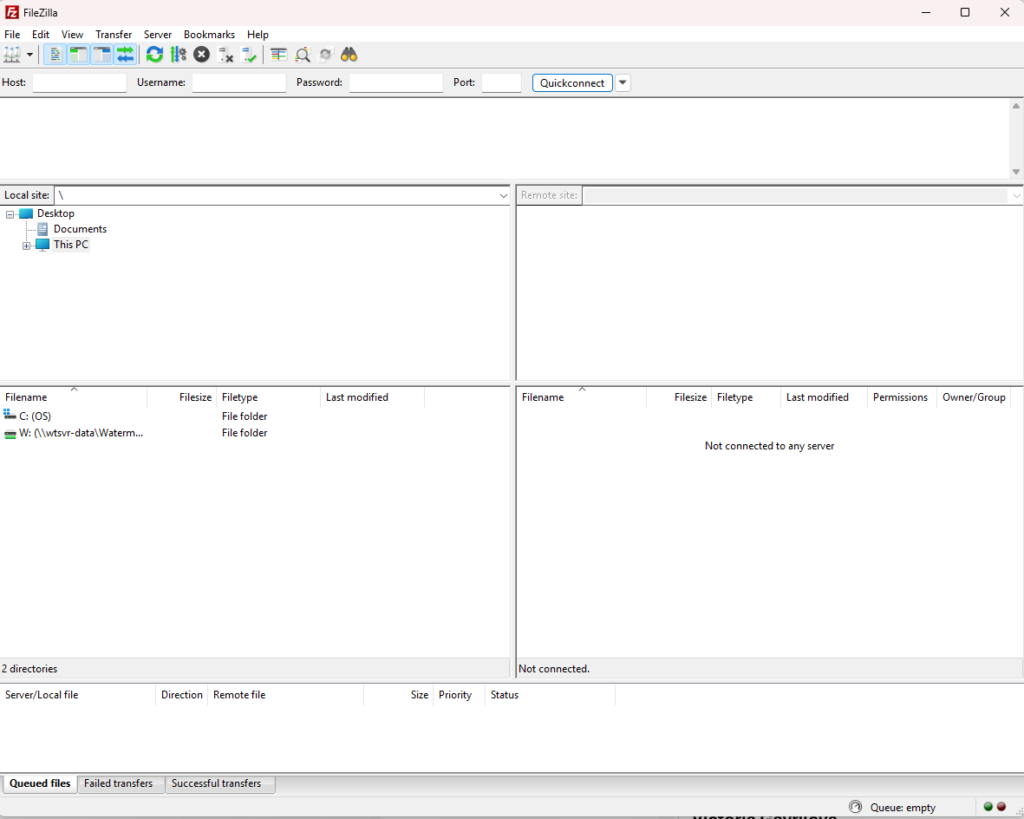Sort local files by Filename column

coord(73,397)
